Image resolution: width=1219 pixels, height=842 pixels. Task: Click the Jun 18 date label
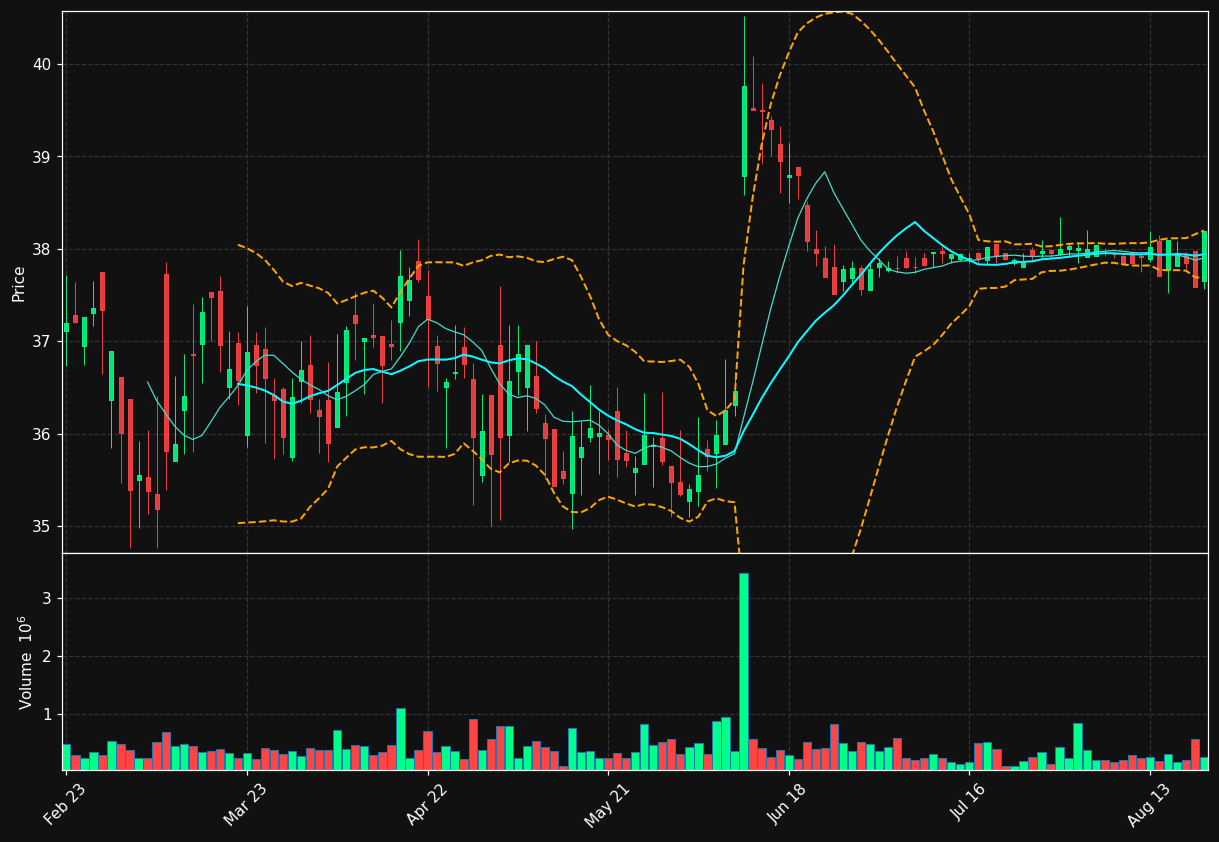tap(787, 802)
